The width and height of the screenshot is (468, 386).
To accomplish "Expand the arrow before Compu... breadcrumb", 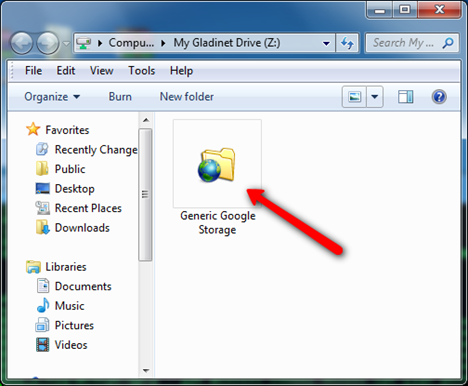I will pos(100,43).
